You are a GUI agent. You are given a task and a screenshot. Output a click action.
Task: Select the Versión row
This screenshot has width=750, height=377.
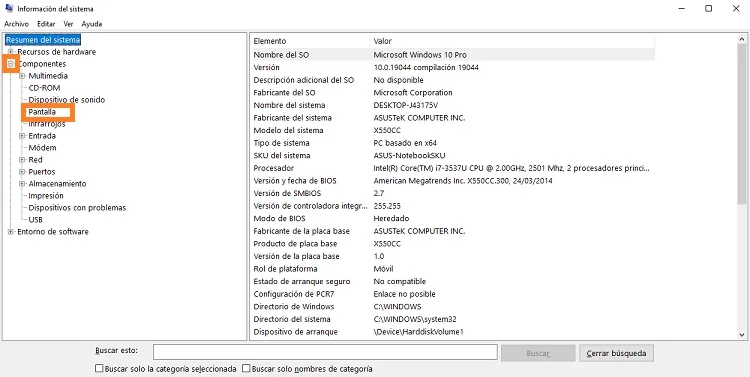tap(452, 67)
